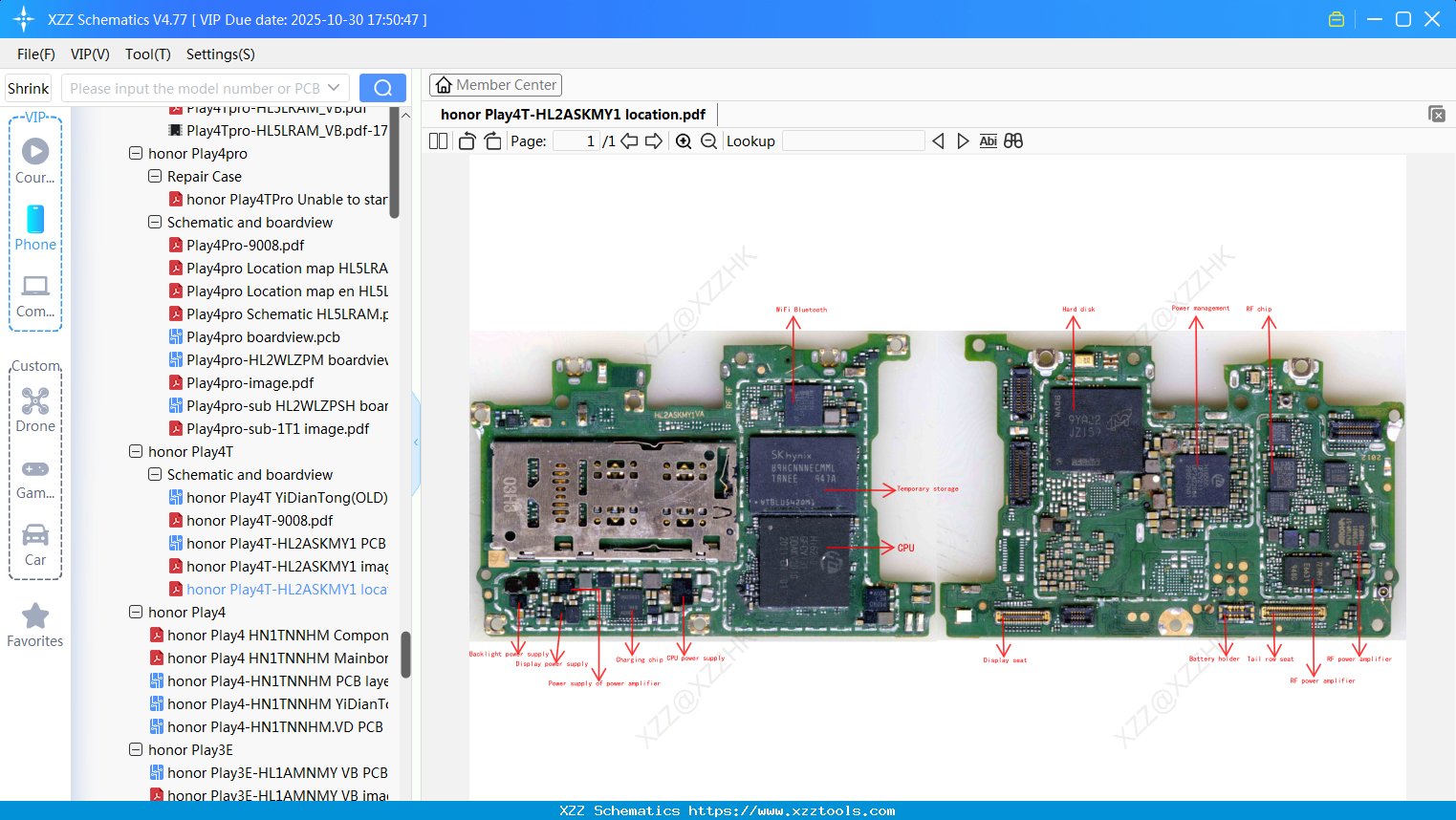Open honor Play4T YiDianTong(OLD)
Viewport: 1456px width, 820px height.
pyautogui.click(x=278, y=497)
